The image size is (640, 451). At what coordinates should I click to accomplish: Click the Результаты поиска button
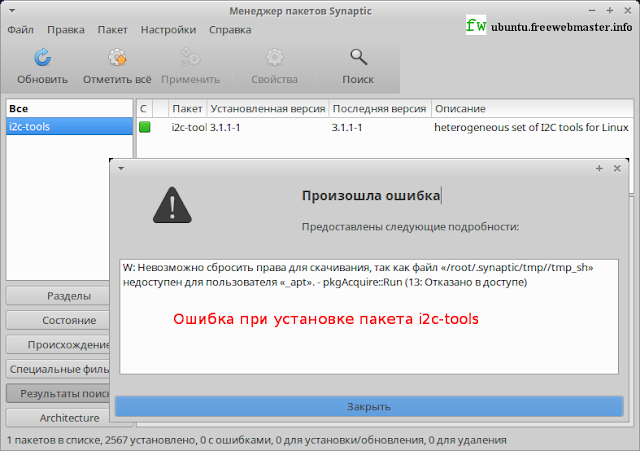58,394
